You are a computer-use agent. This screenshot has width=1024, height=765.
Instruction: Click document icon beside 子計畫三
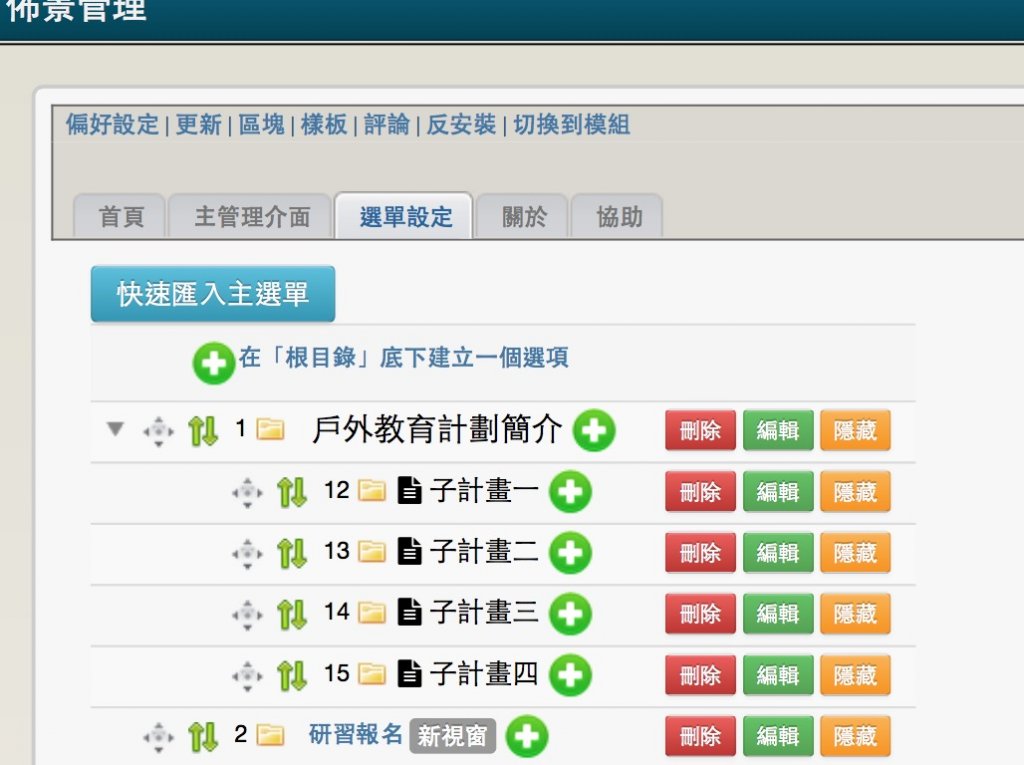[x=408, y=613]
